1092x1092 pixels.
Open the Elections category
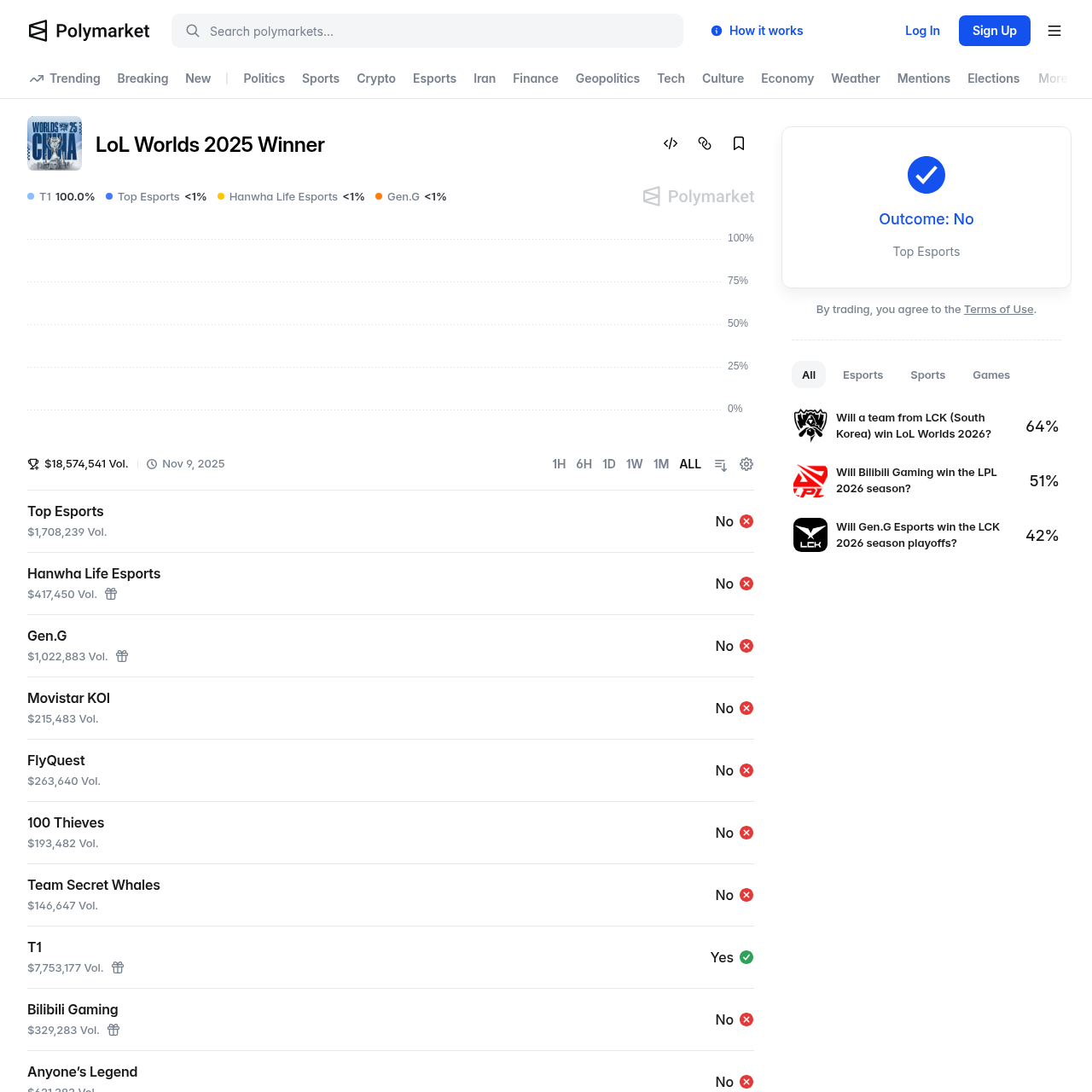click(x=993, y=78)
